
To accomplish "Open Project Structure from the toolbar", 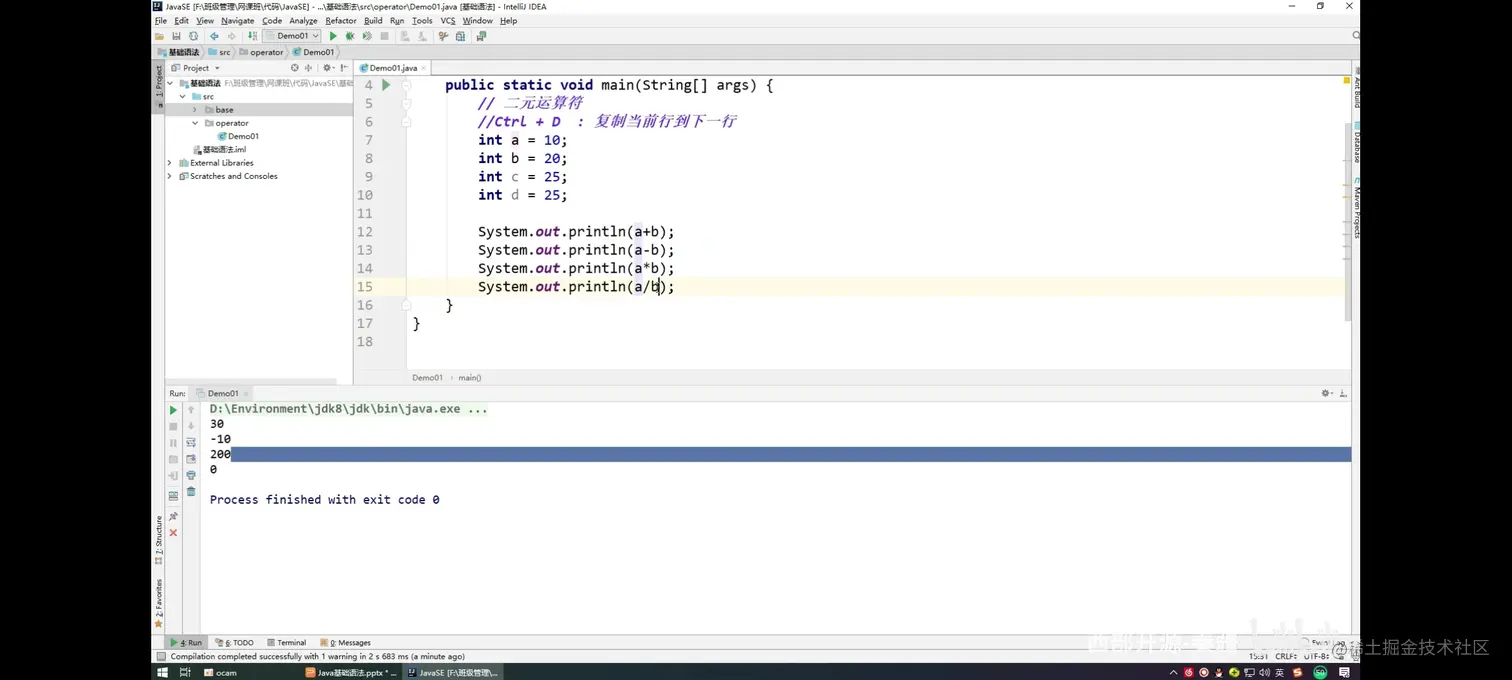I will [x=460, y=36].
